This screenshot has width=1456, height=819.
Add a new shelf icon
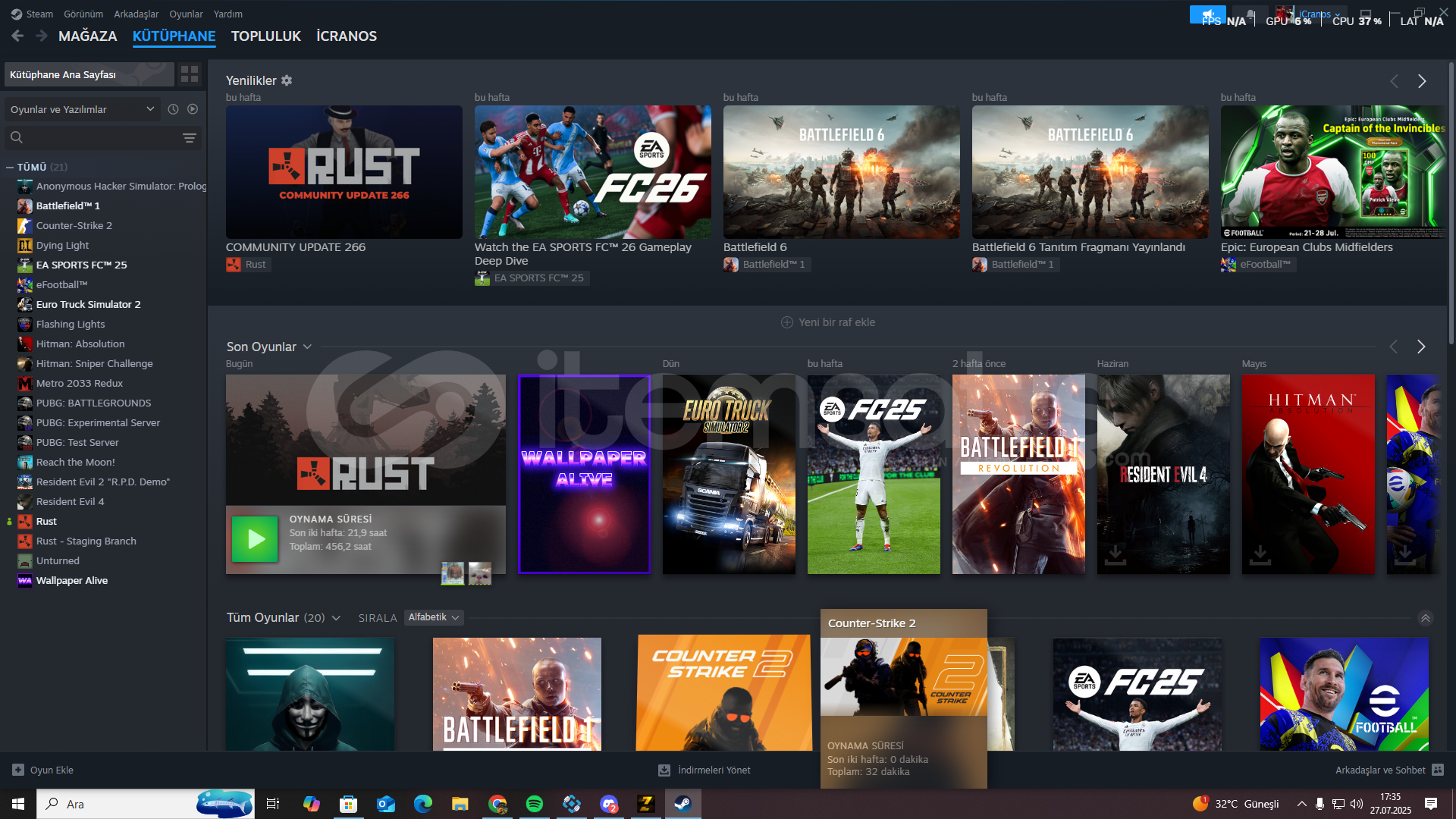pos(787,322)
